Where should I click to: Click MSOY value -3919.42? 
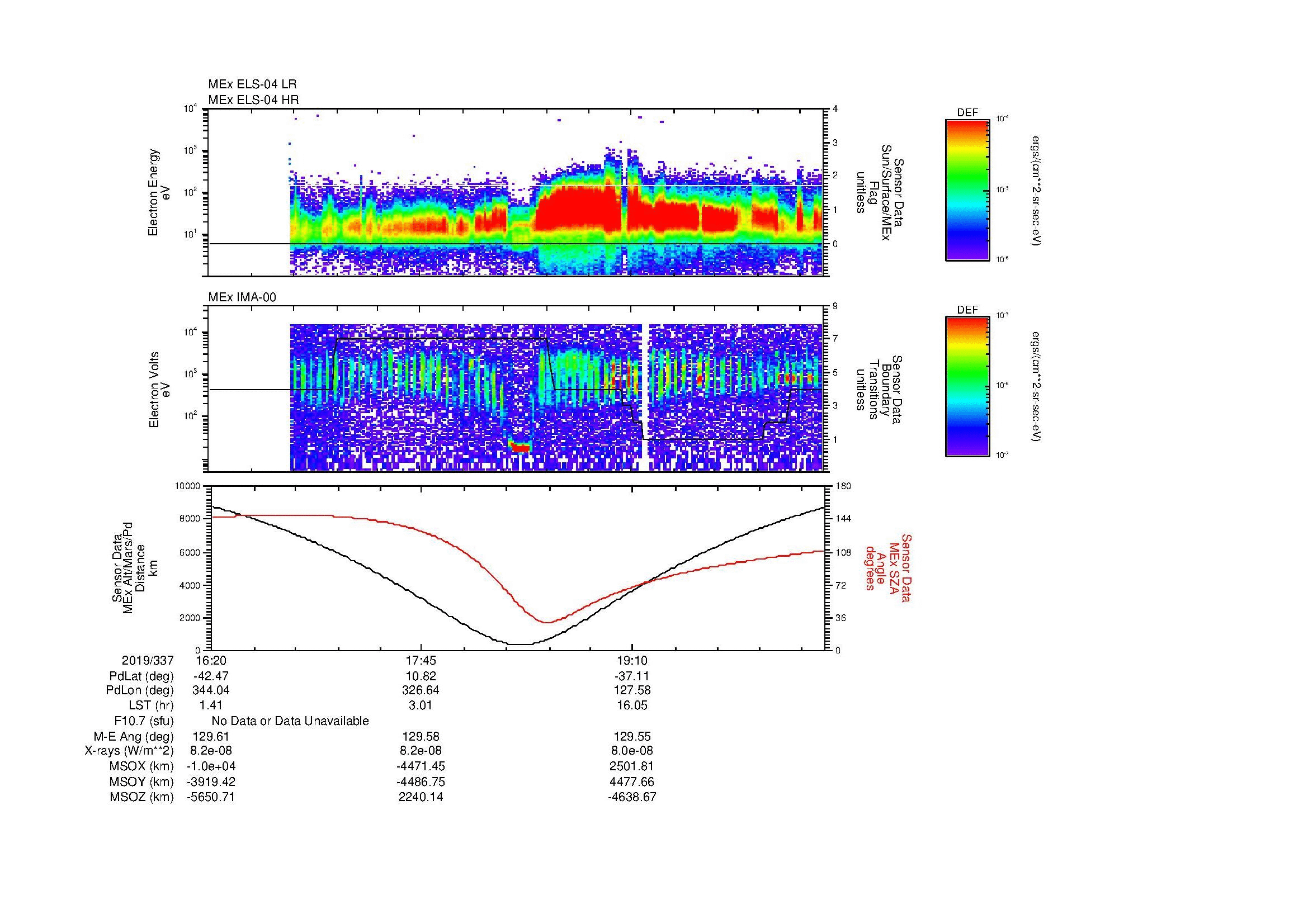[x=211, y=781]
